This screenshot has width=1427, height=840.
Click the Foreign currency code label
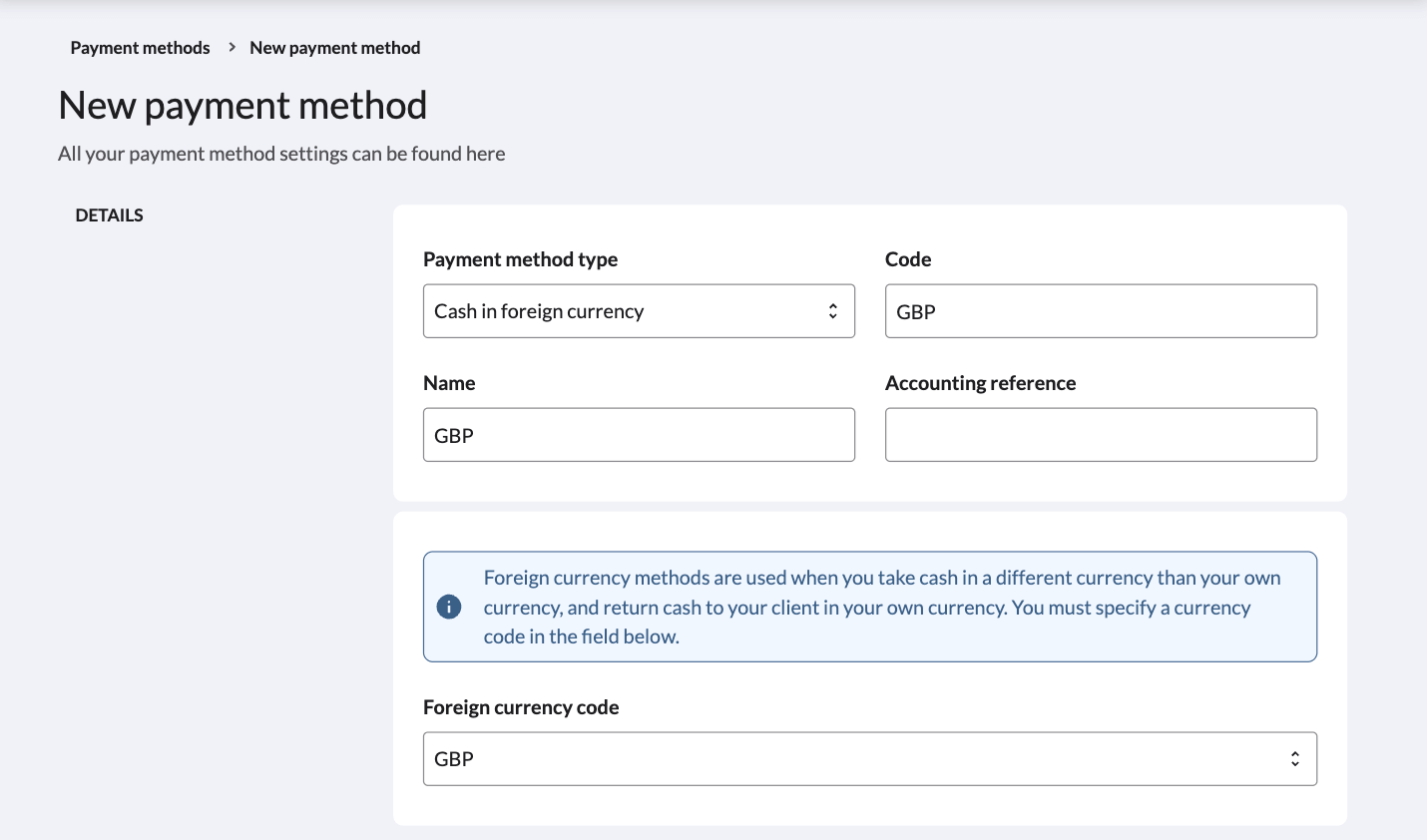[x=521, y=706]
